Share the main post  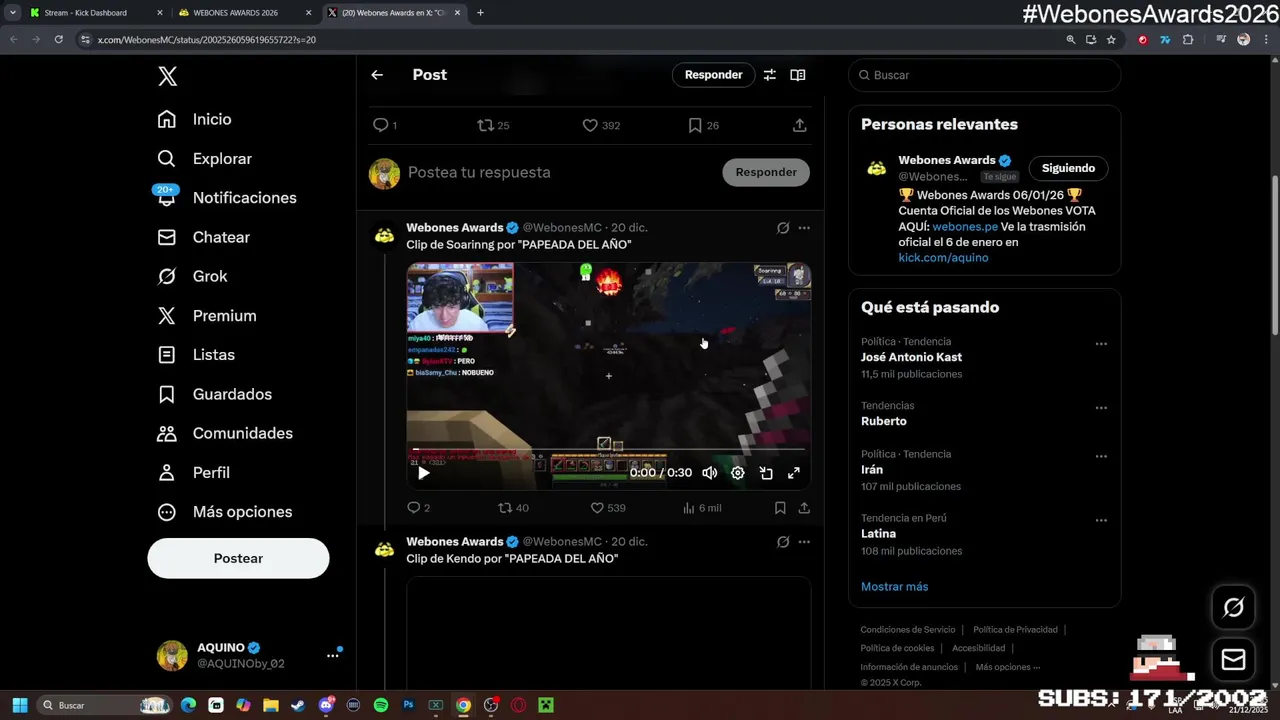coord(800,125)
